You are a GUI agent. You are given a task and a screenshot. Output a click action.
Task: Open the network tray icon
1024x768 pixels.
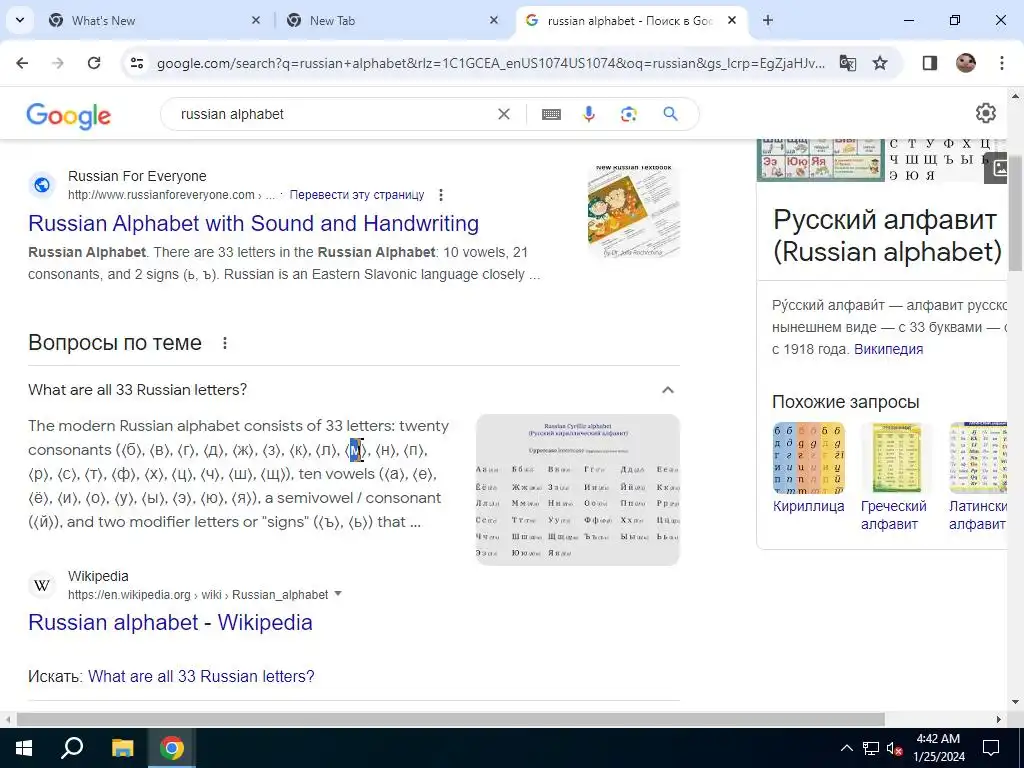[x=871, y=748]
